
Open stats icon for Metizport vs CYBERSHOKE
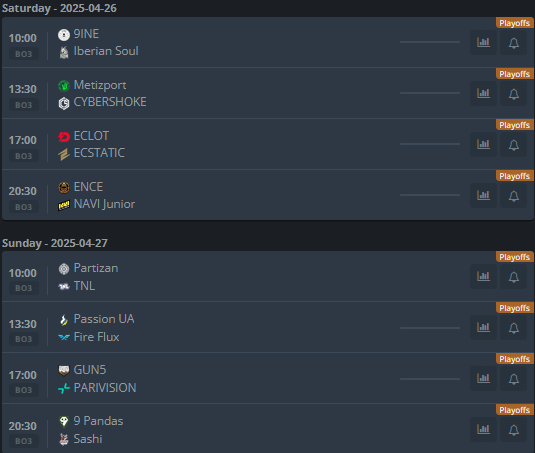pos(483,93)
